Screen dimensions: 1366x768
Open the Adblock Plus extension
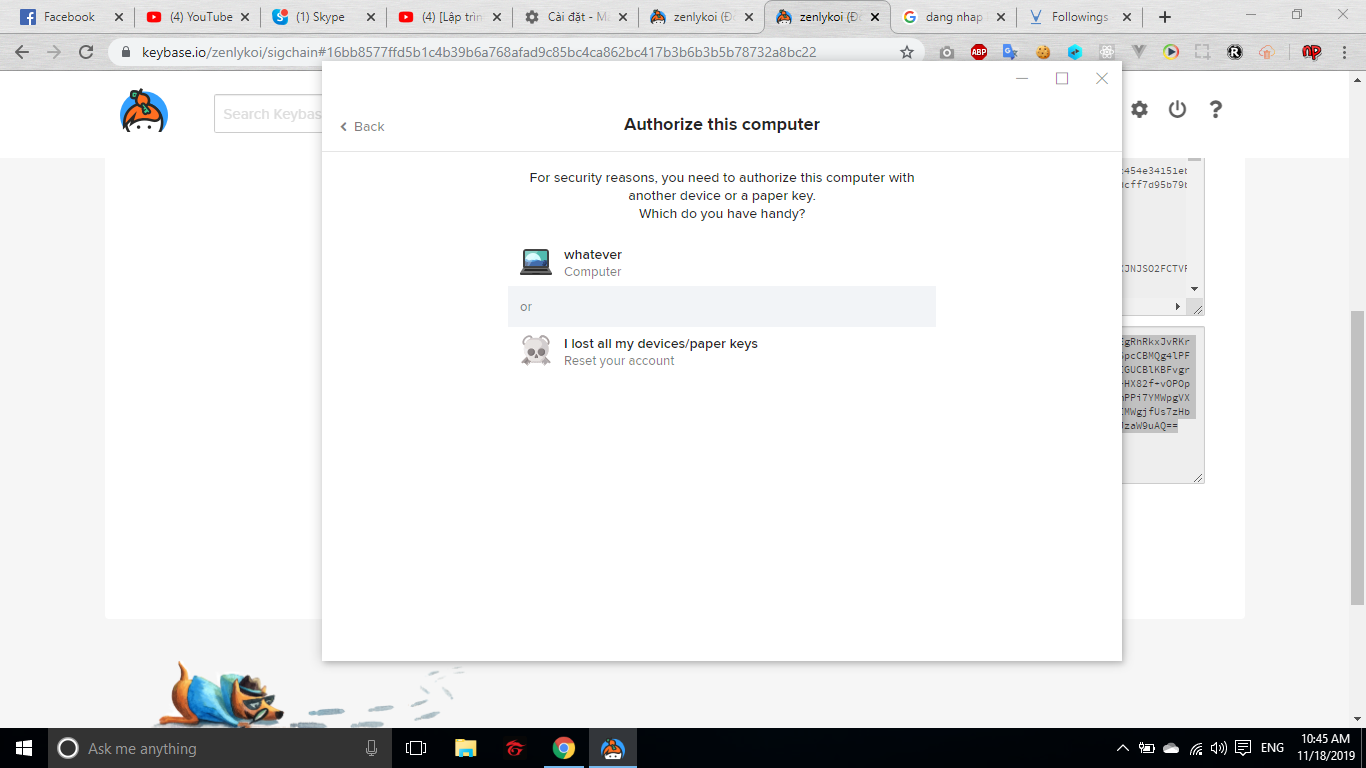tap(978, 52)
